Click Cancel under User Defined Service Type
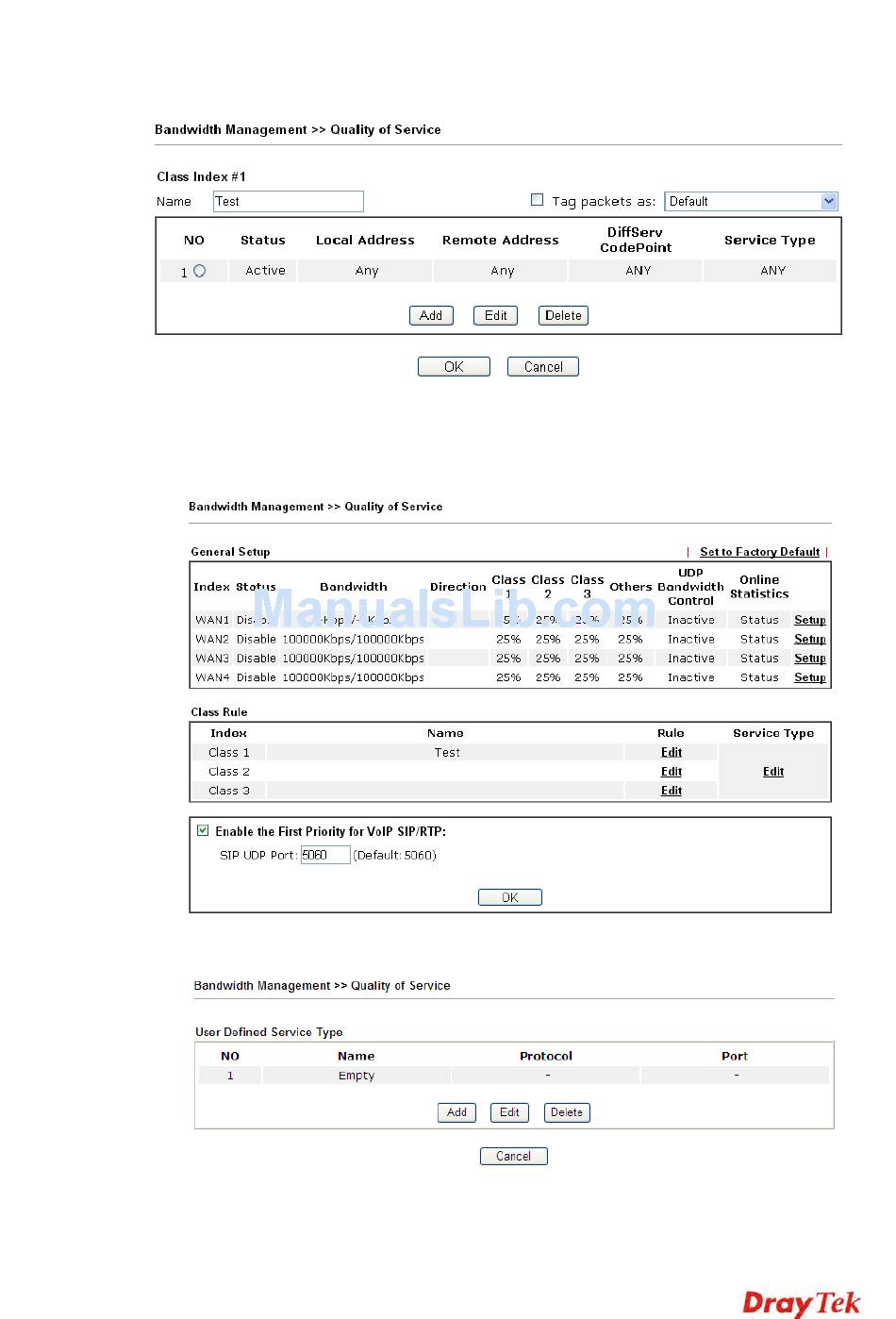The image size is (896, 1319). click(x=513, y=1156)
